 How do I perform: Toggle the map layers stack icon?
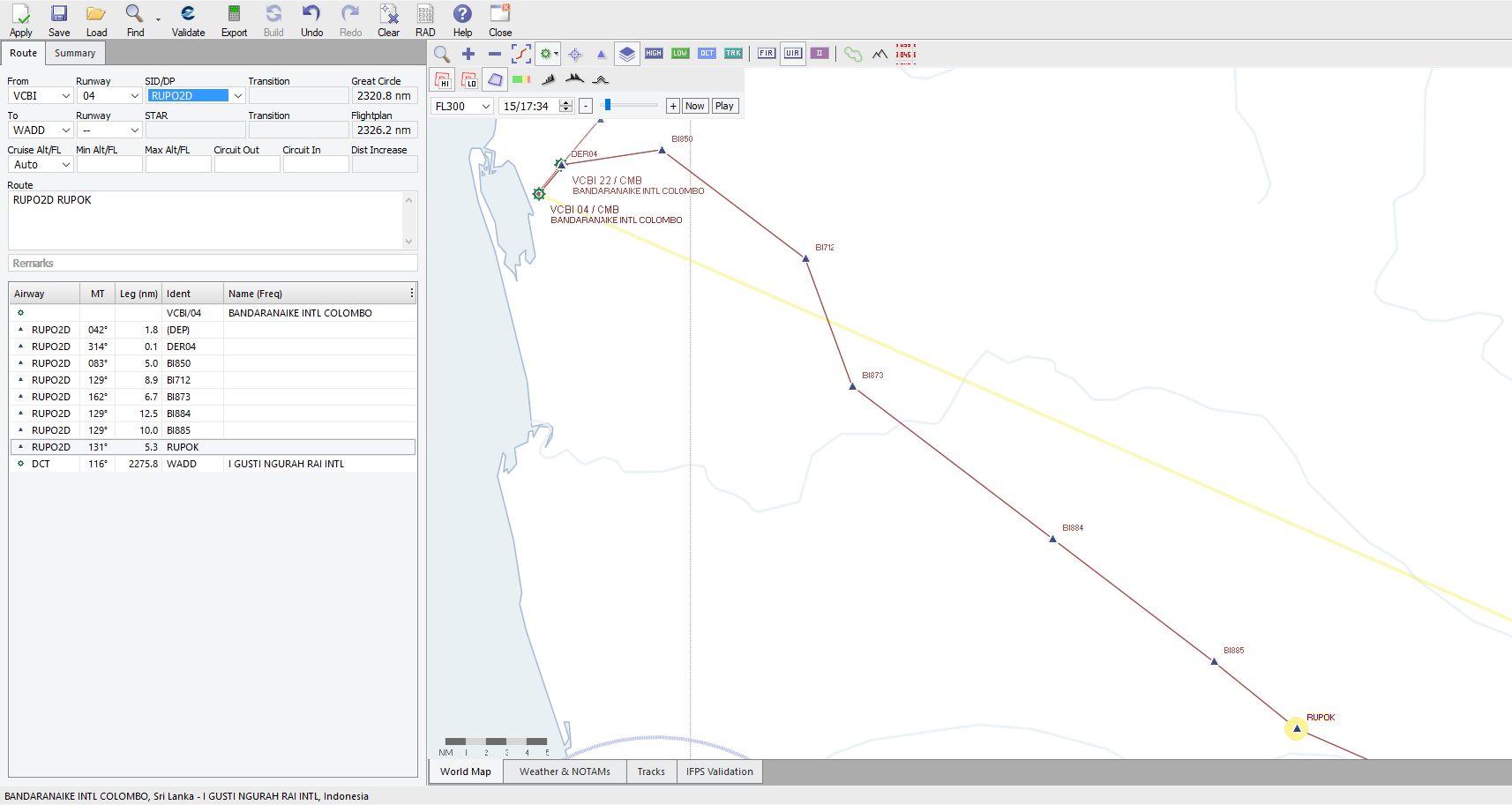click(x=626, y=54)
